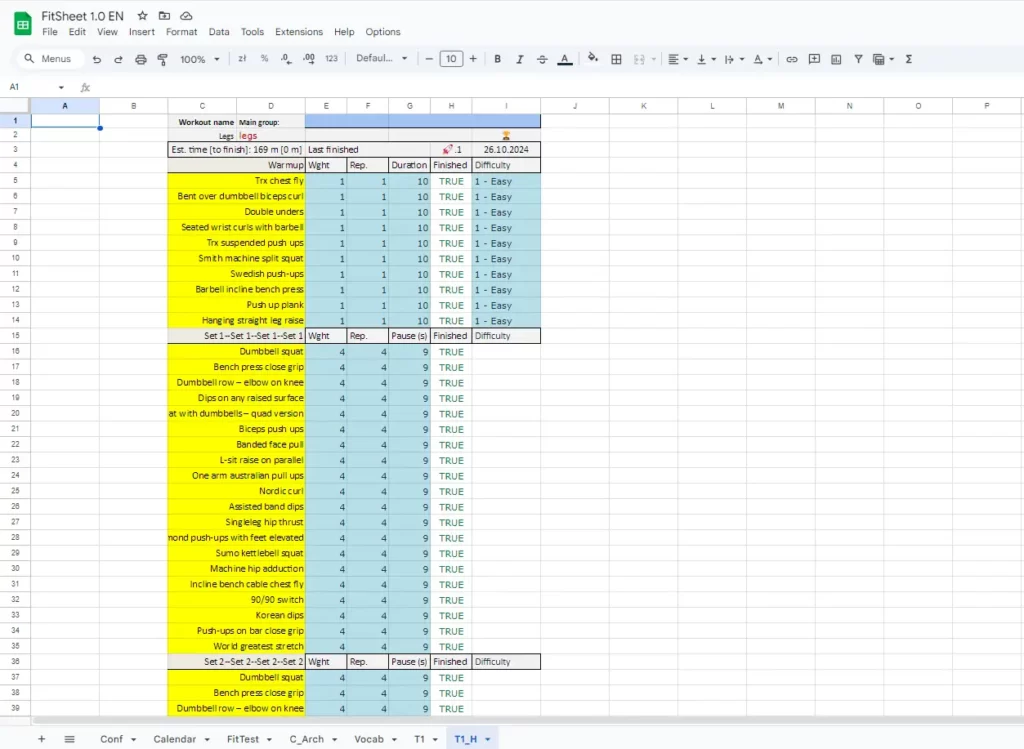
Task: Open the zoom 100% dropdown
Action: tap(199, 59)
